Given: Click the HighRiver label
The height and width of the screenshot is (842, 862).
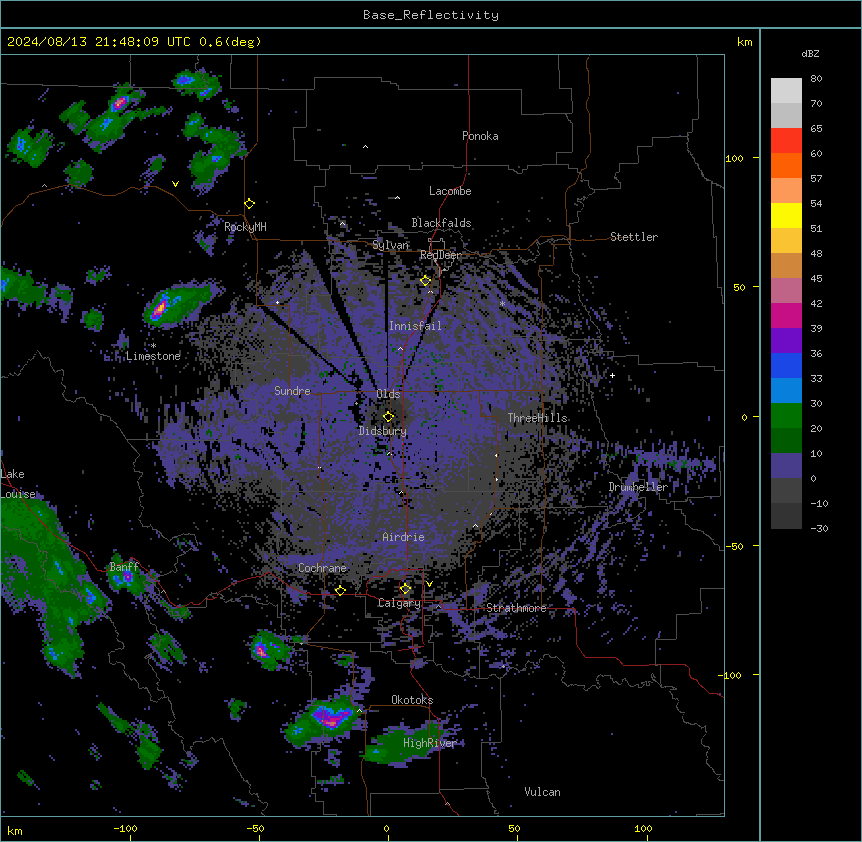Looking at the screenshot, I should pos(430,743).
